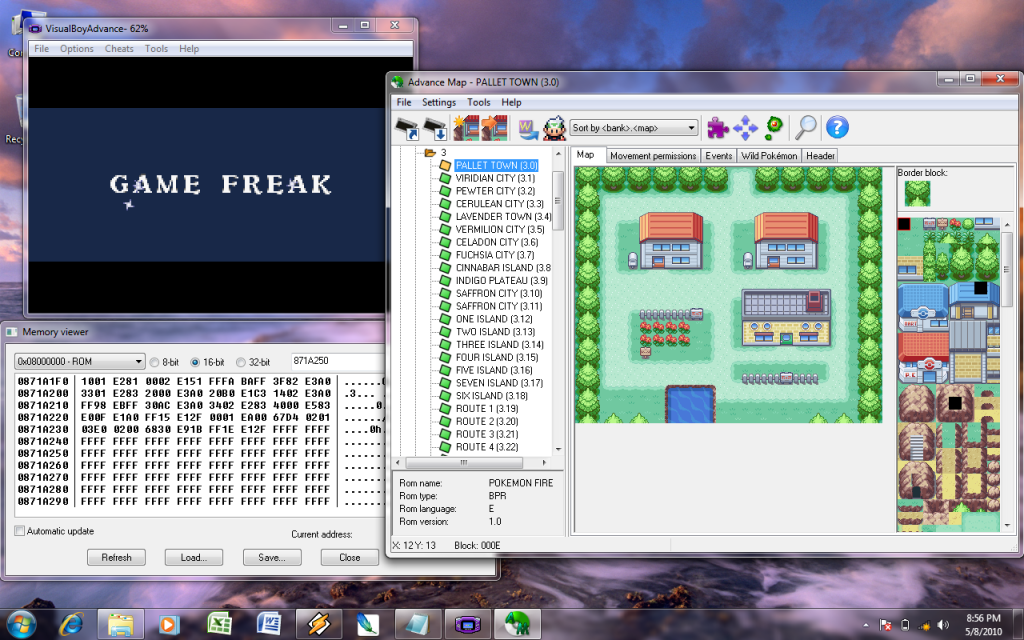
Task: Switch to Advance Map on the taskbar
Action: [x=517, y=624]
